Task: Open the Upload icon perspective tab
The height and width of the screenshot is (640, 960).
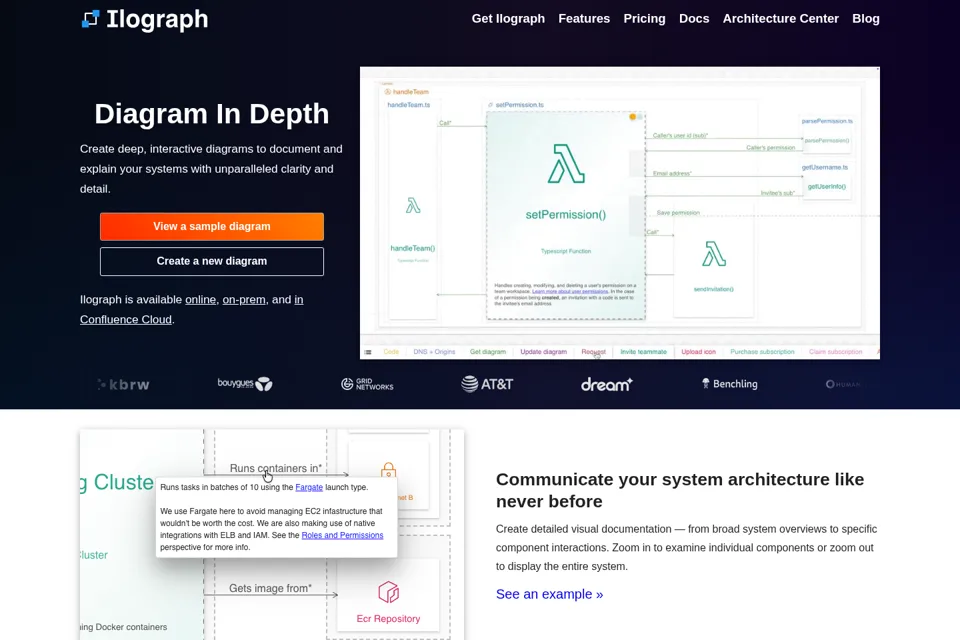Action: pos(698,352)
